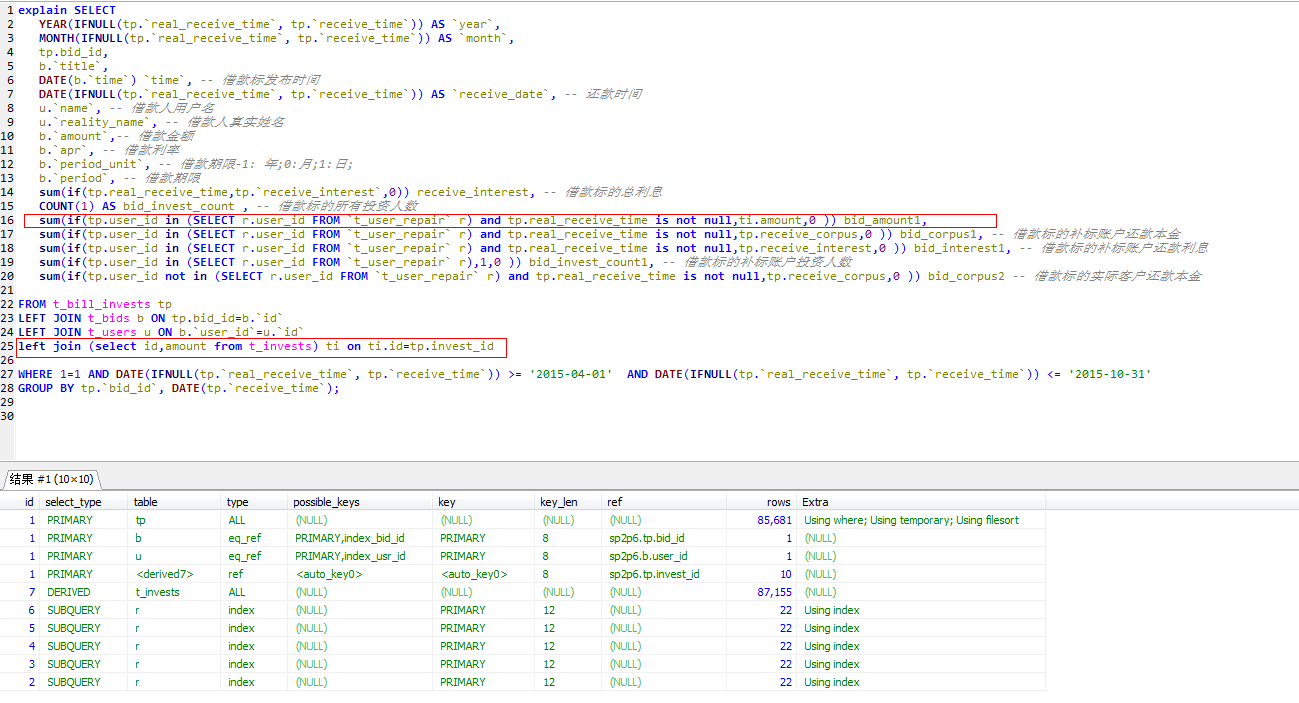Click the PRIMARY,index_bid_id possible_keys cell
The image size is (1299, 703).
[x=350, y=538]
